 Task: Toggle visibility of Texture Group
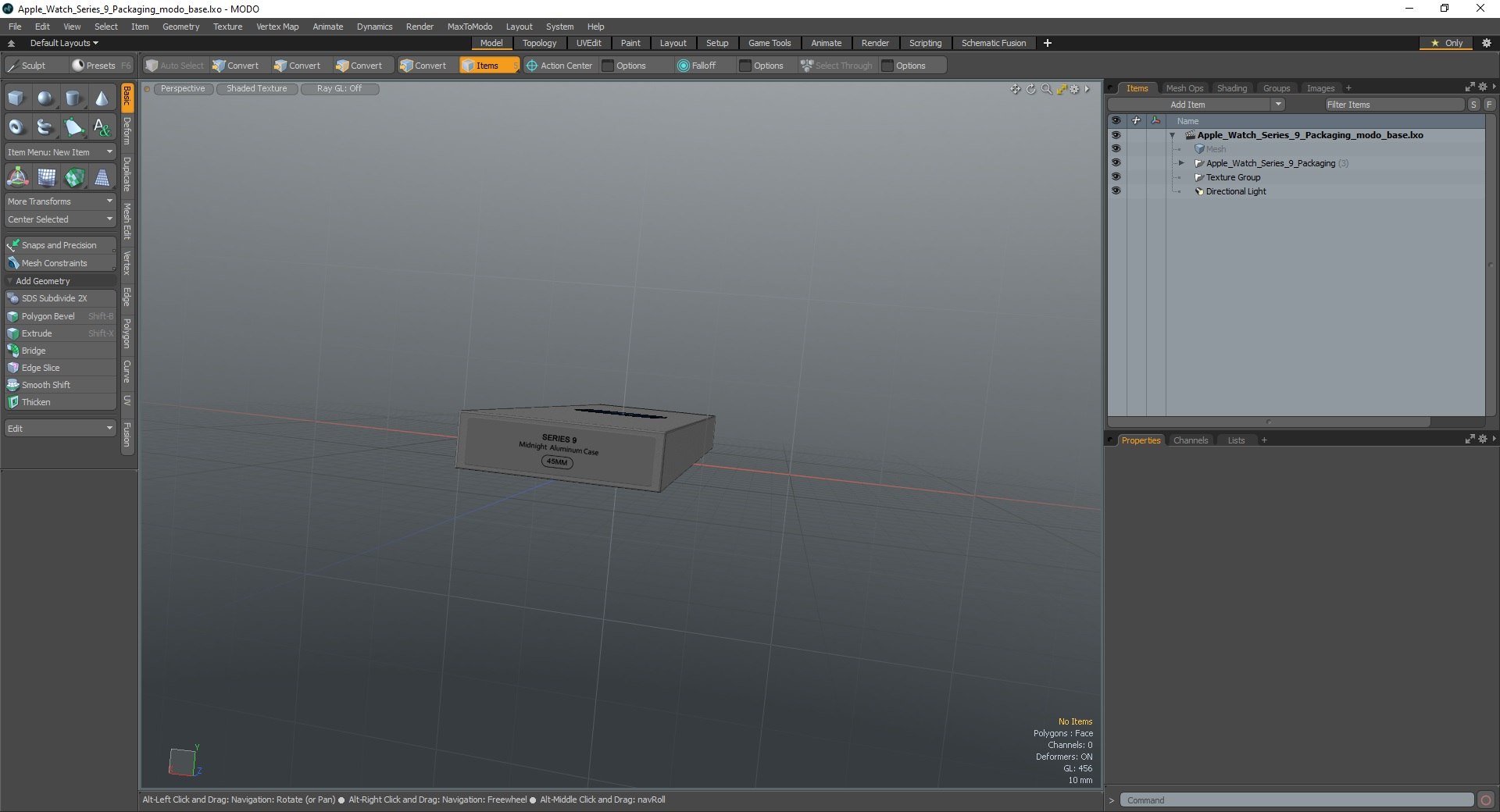pyautogui.click(x=1116, y=176)
